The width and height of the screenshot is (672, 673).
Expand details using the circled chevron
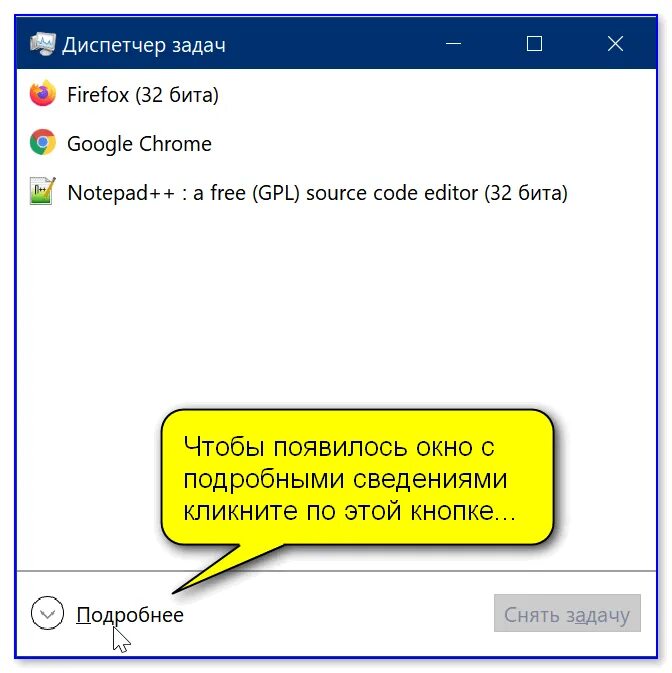47,613
